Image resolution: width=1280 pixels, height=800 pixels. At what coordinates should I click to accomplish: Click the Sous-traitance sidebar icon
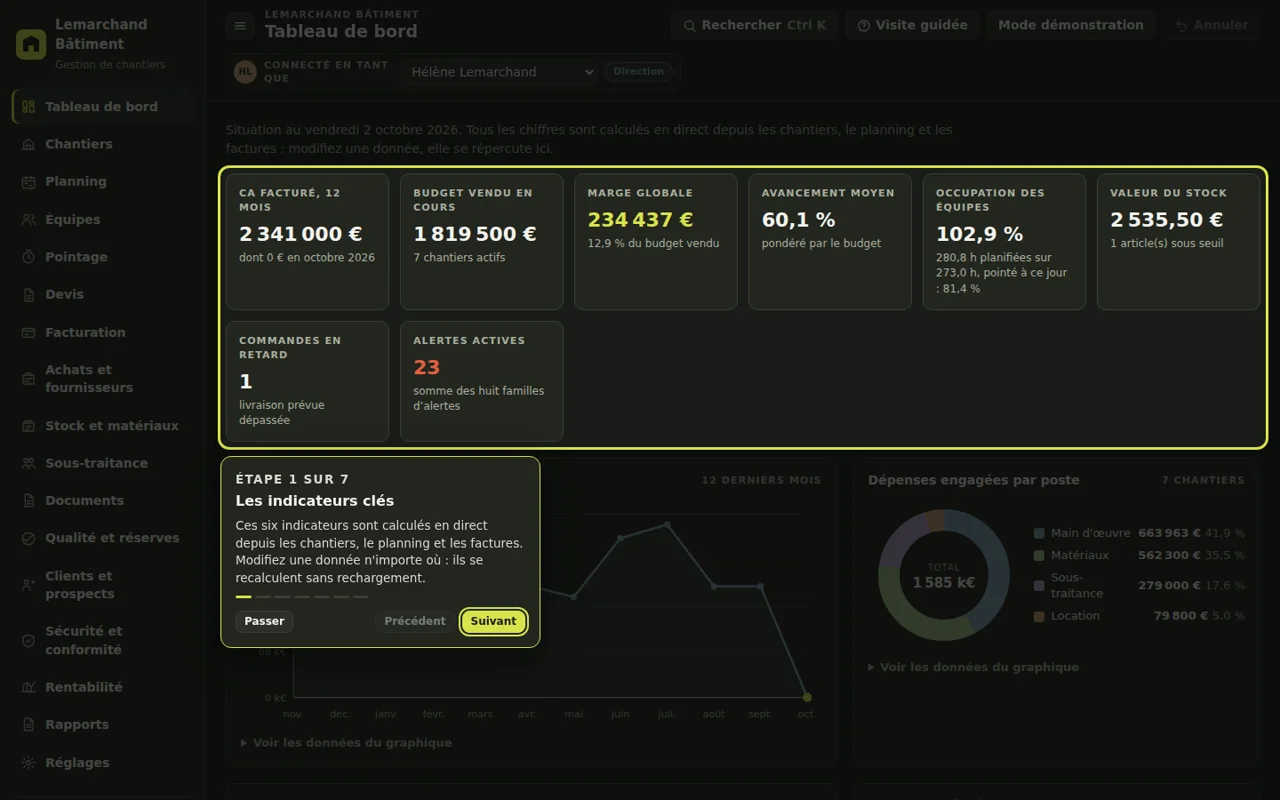(28, 463)
